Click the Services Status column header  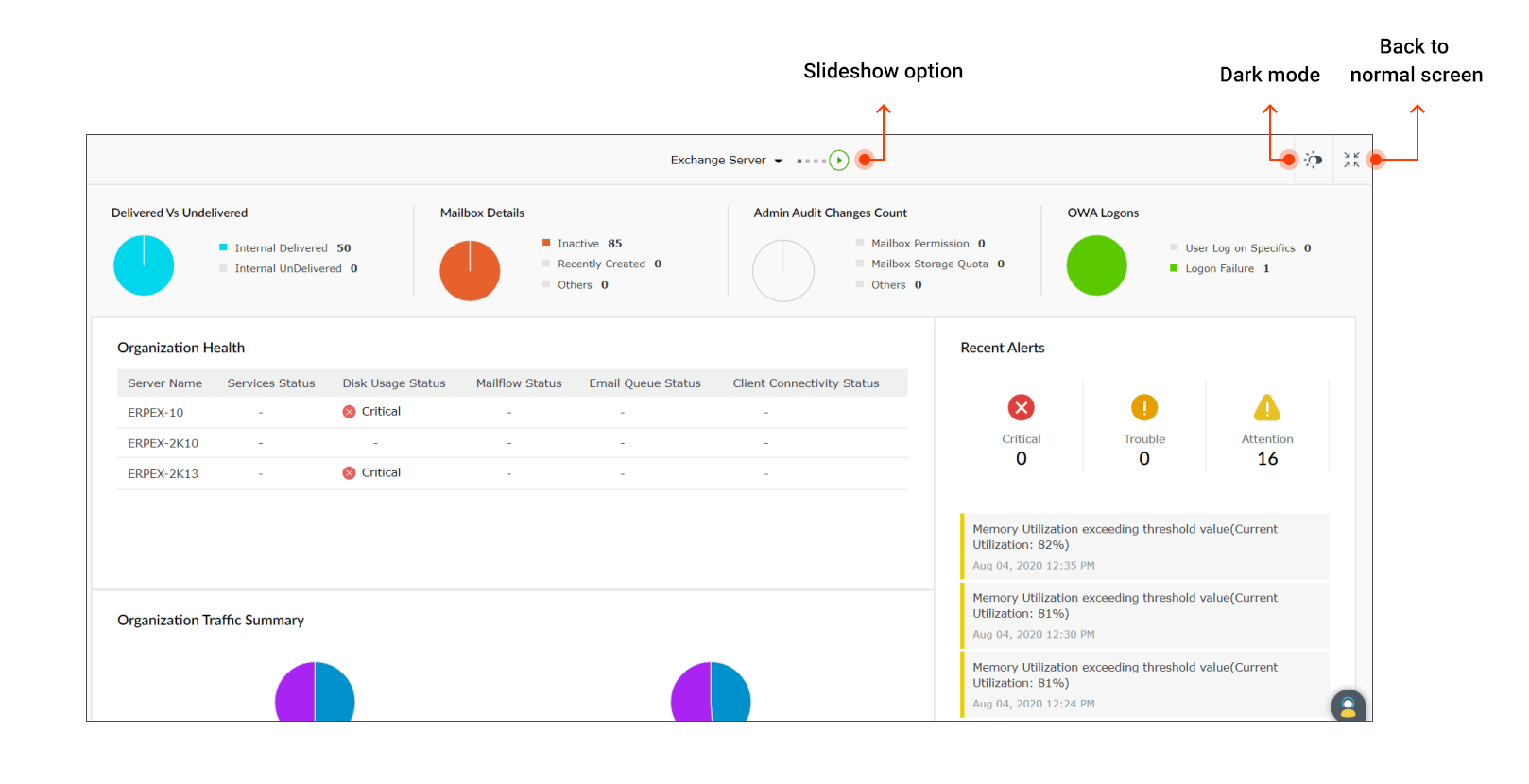[271, 383]
